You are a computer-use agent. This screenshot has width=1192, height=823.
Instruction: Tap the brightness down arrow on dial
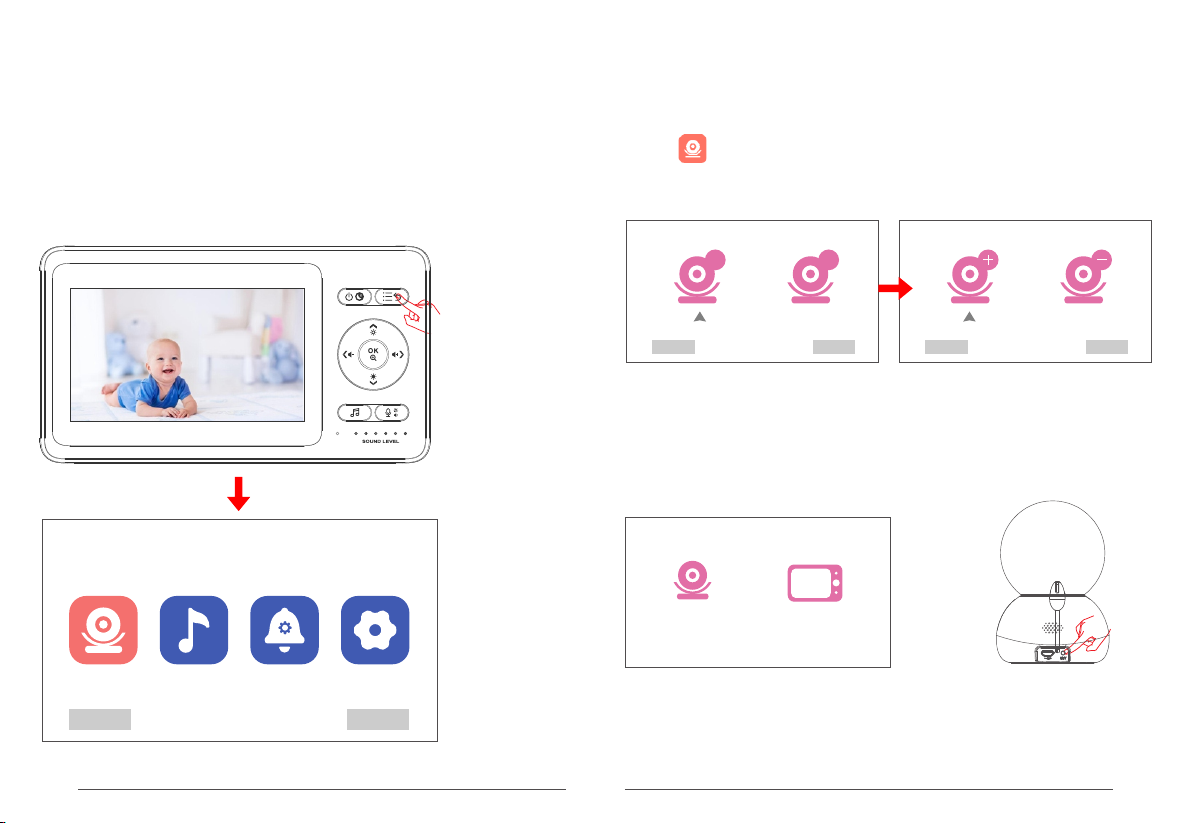tap(373, 378)
